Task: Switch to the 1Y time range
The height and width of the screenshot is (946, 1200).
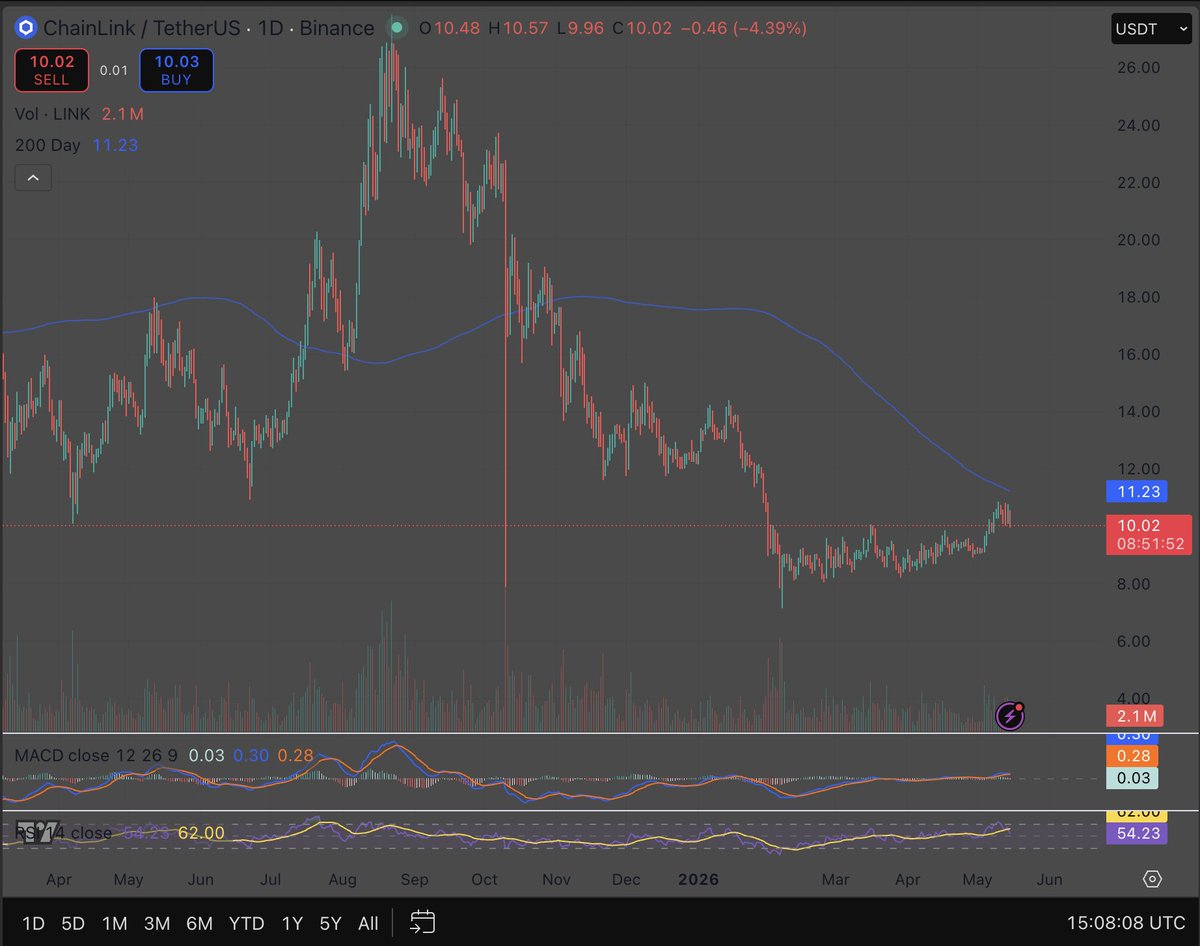Action: pos(292,923)
